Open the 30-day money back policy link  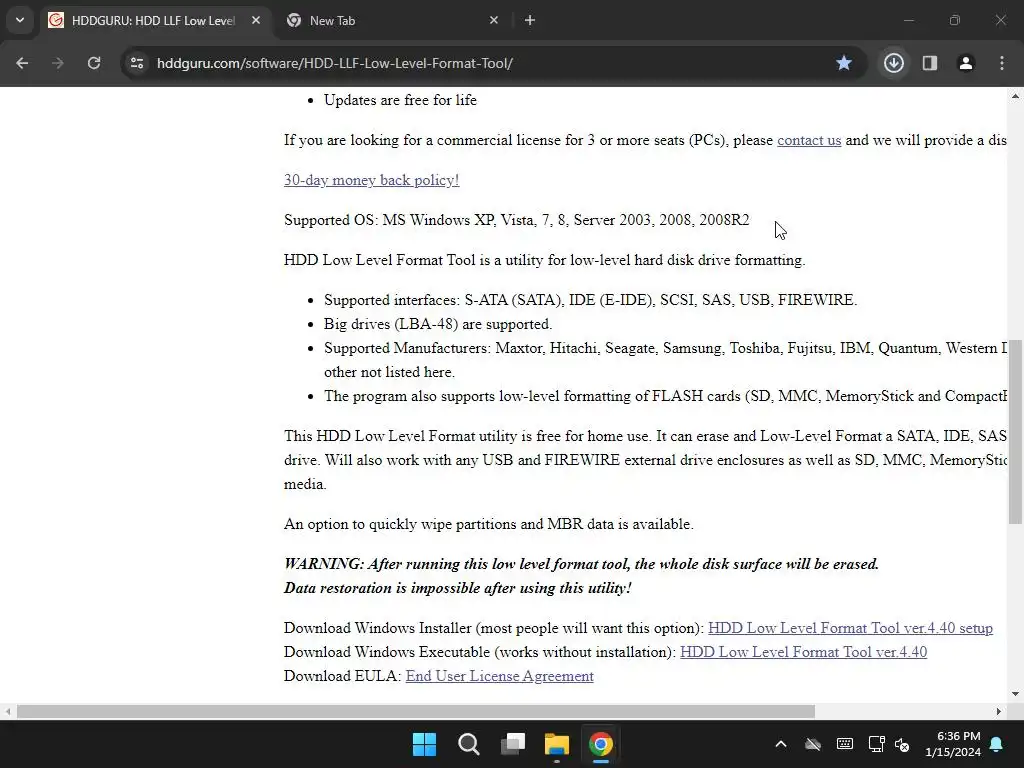coord(372,180)
